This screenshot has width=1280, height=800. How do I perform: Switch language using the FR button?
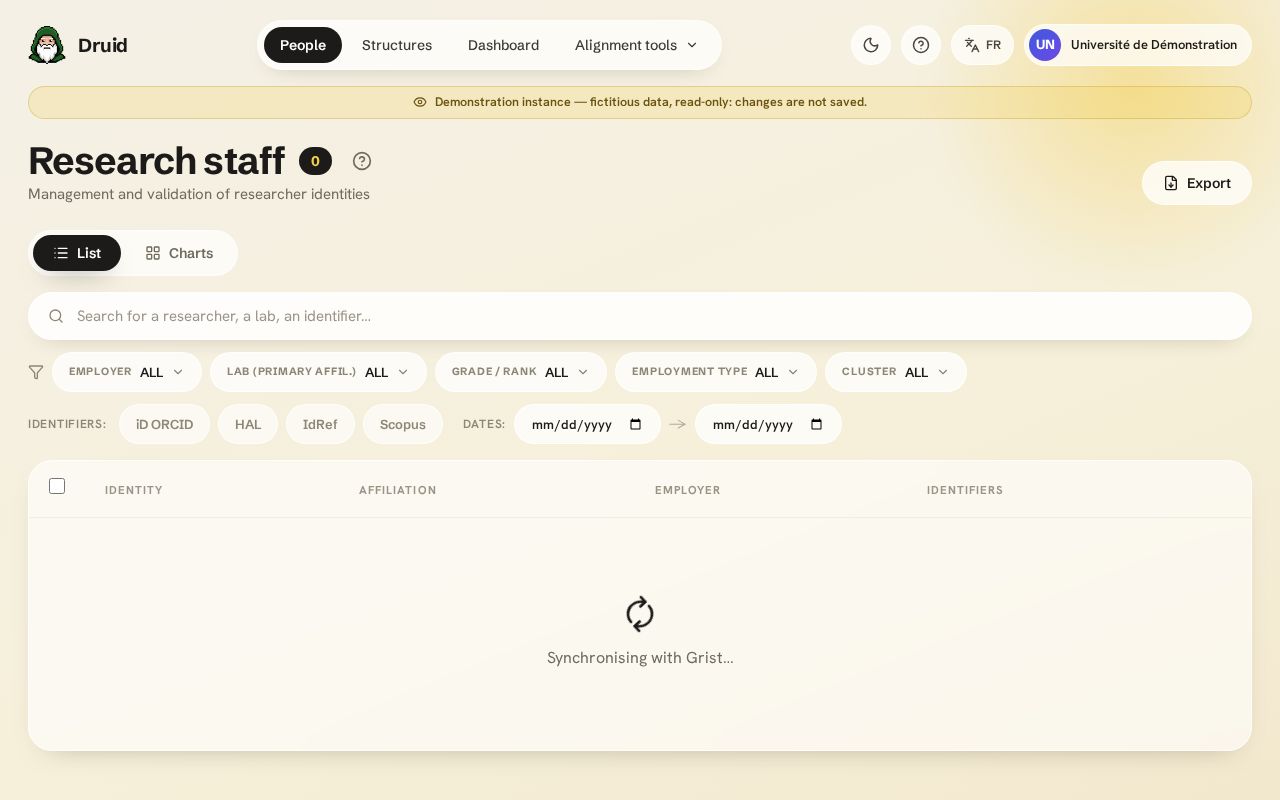point(982,45)
